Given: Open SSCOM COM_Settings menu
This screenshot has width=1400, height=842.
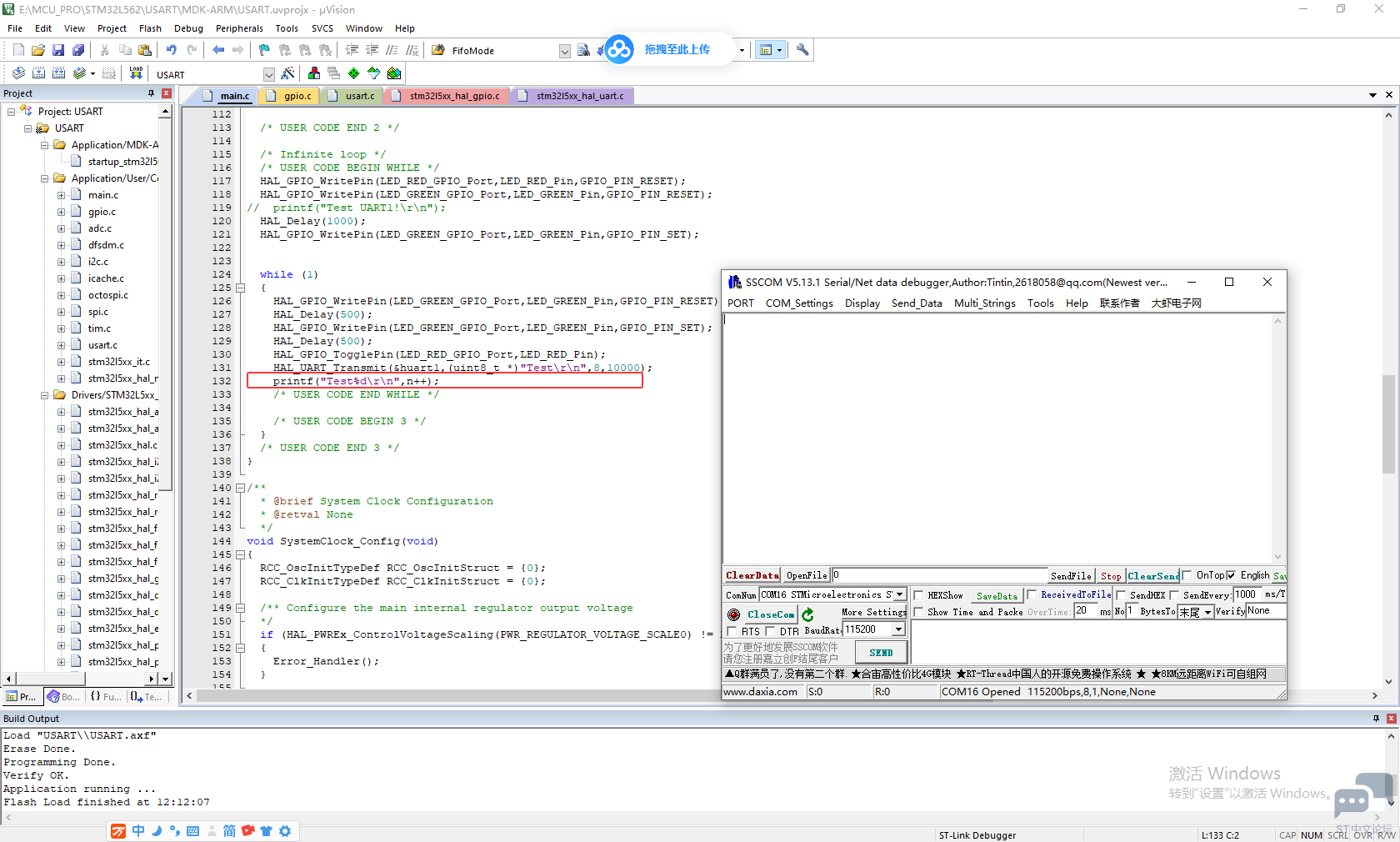Looking at the screenshot, I should click(798, 303).
